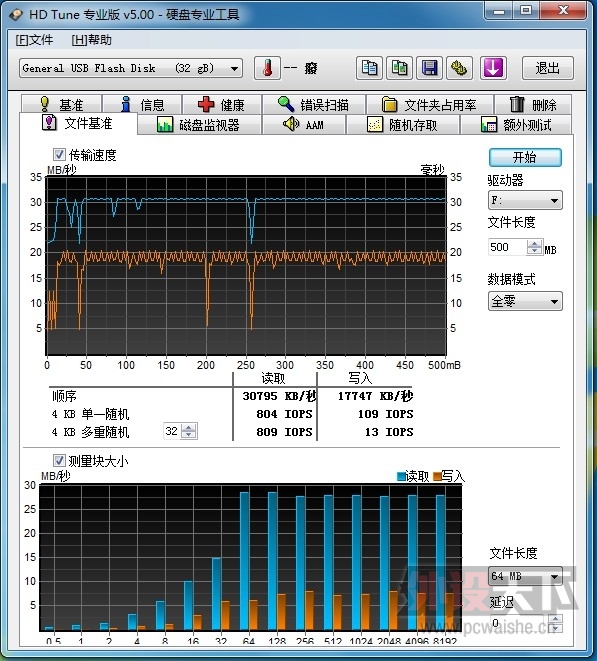Screen dimensions: 597x661
Task: Click the 开始 start button
Action: tap(525, 158)
